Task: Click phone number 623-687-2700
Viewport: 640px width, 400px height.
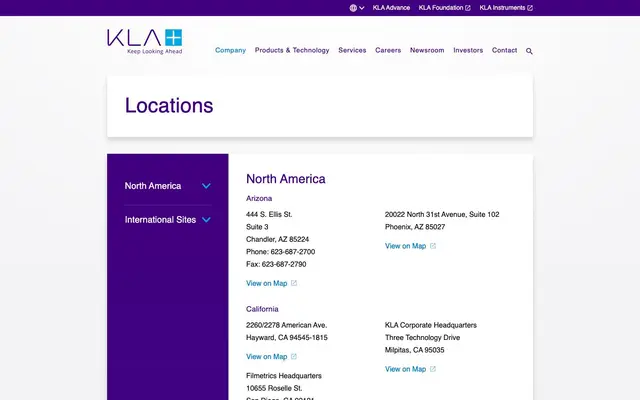Action: pos(293,252)
